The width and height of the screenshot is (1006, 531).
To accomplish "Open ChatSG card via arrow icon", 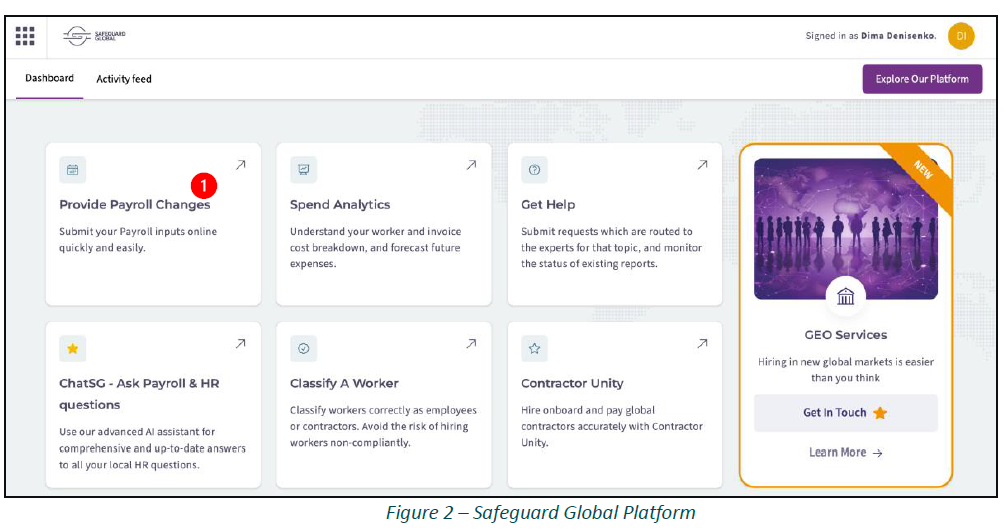I will (241, 344).
